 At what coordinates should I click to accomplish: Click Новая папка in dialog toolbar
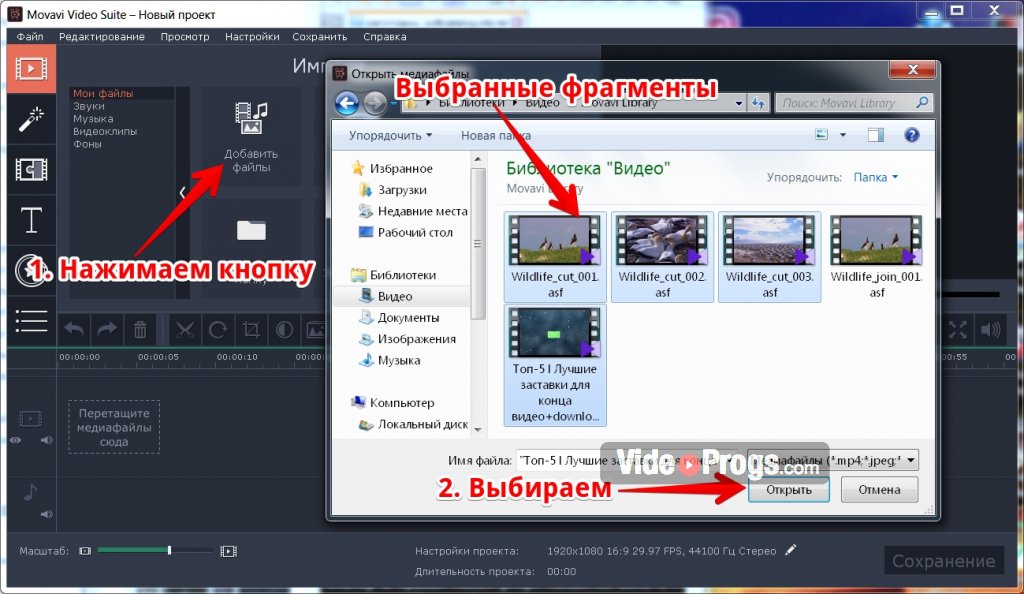496,136
